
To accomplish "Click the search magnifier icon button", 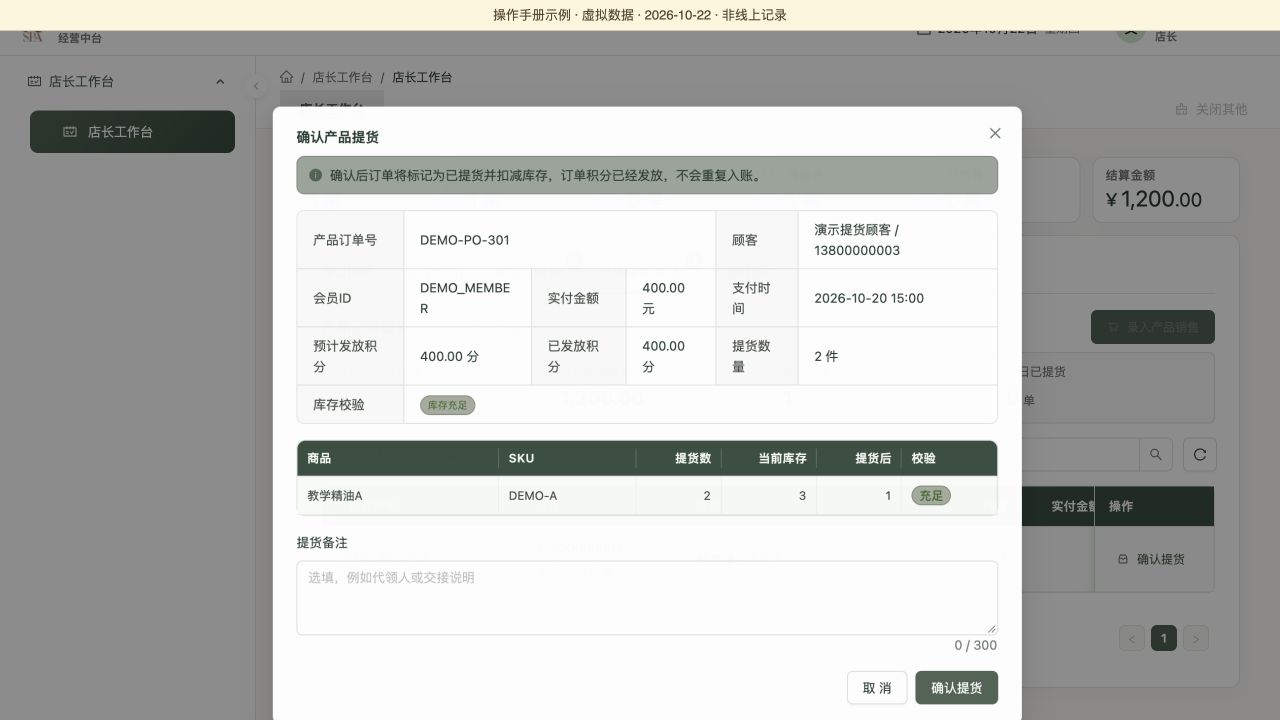I will (1155, 454).
